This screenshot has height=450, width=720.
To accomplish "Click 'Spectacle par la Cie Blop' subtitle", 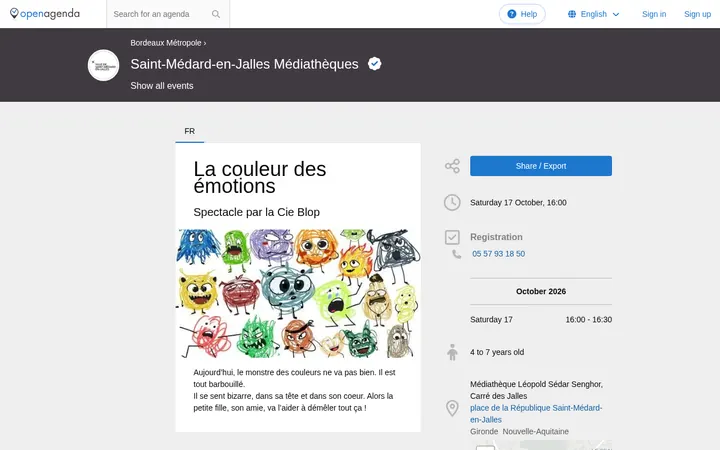I will point(257,212).
